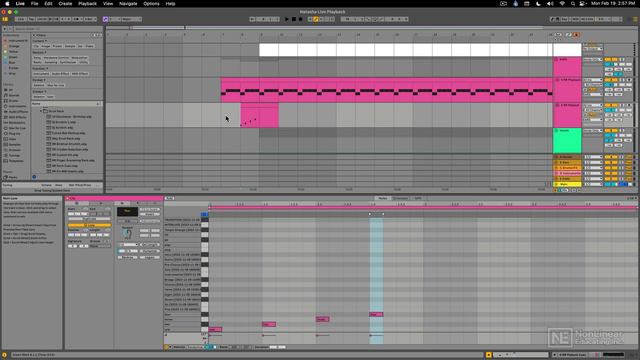Image resolution: width=640 pixels, height=360 pixels.
Task: Toggle the orange Loop button in clip view
Action: click(x=89, y=225)
